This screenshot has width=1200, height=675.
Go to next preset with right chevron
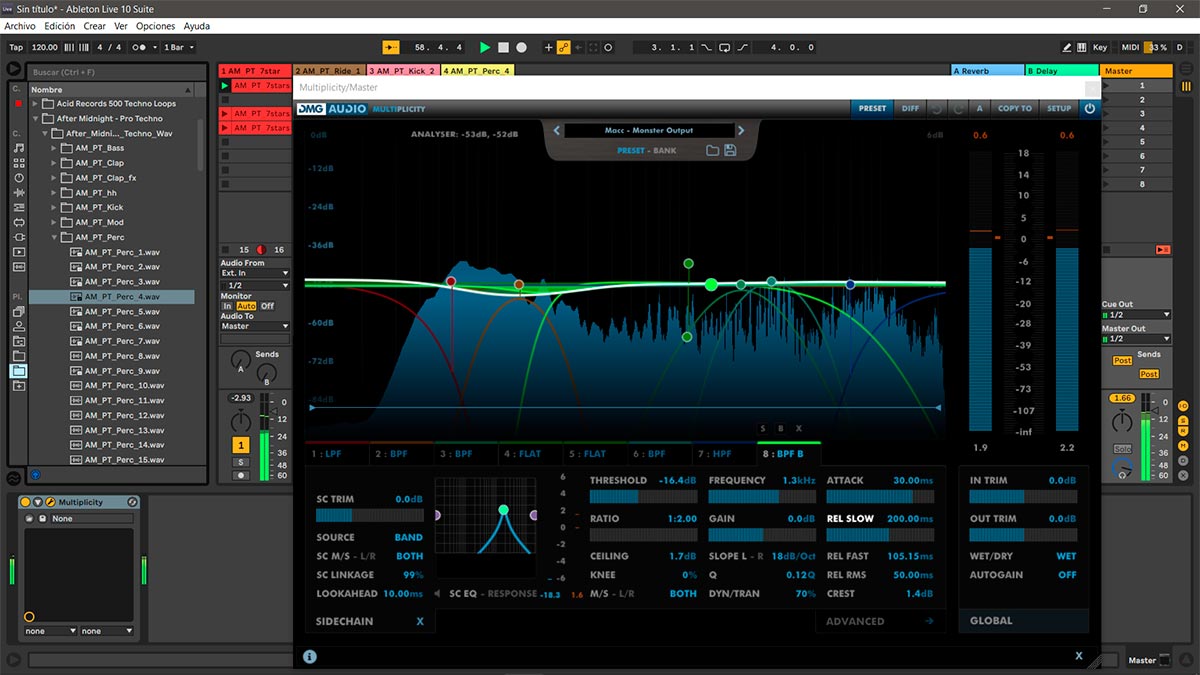tap(741, 130)
